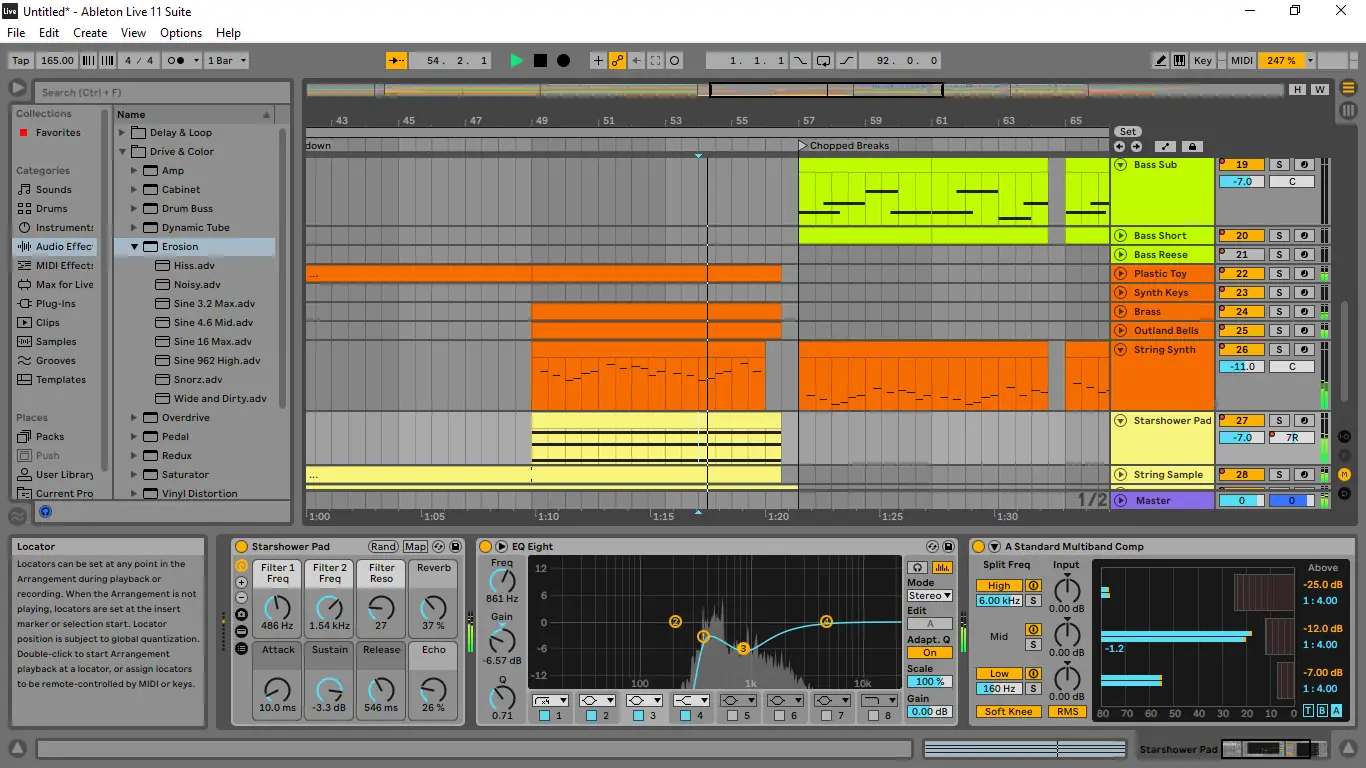The width and height of the screenshot is (1366, 768).
Task: Open the Samples category in browser
Action: pos(56,342)
